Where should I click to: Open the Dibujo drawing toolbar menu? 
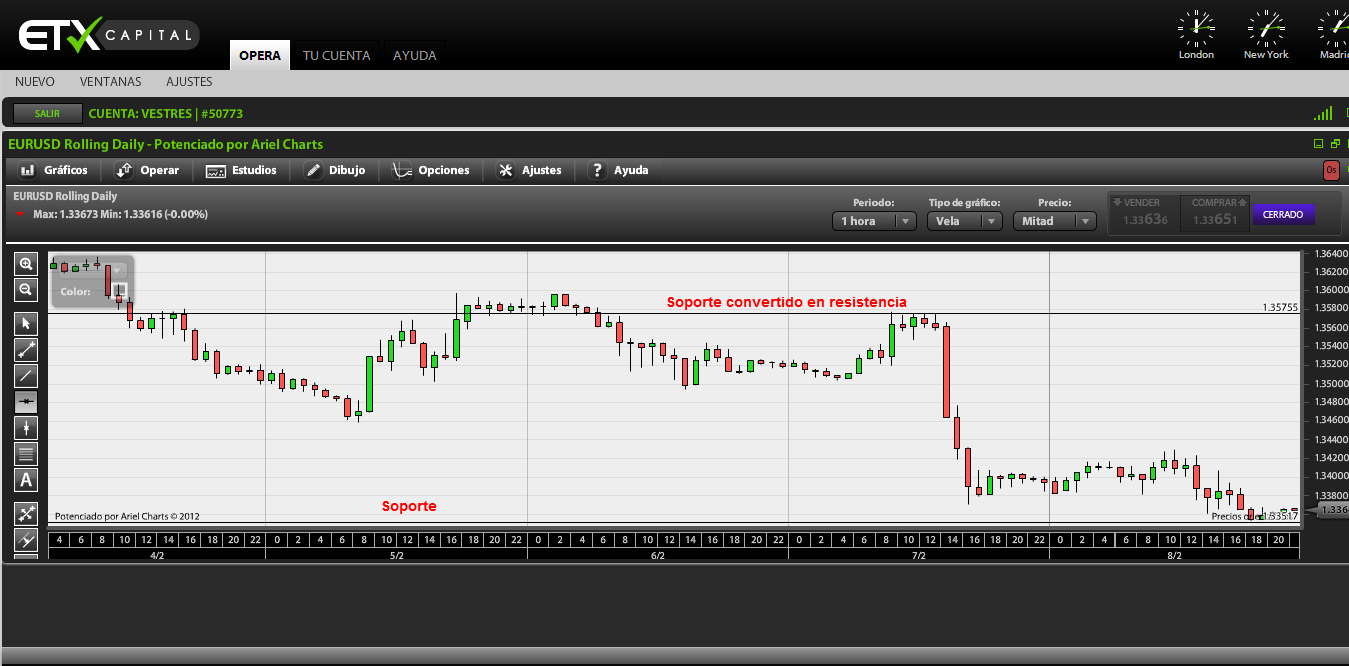[335, 170]
